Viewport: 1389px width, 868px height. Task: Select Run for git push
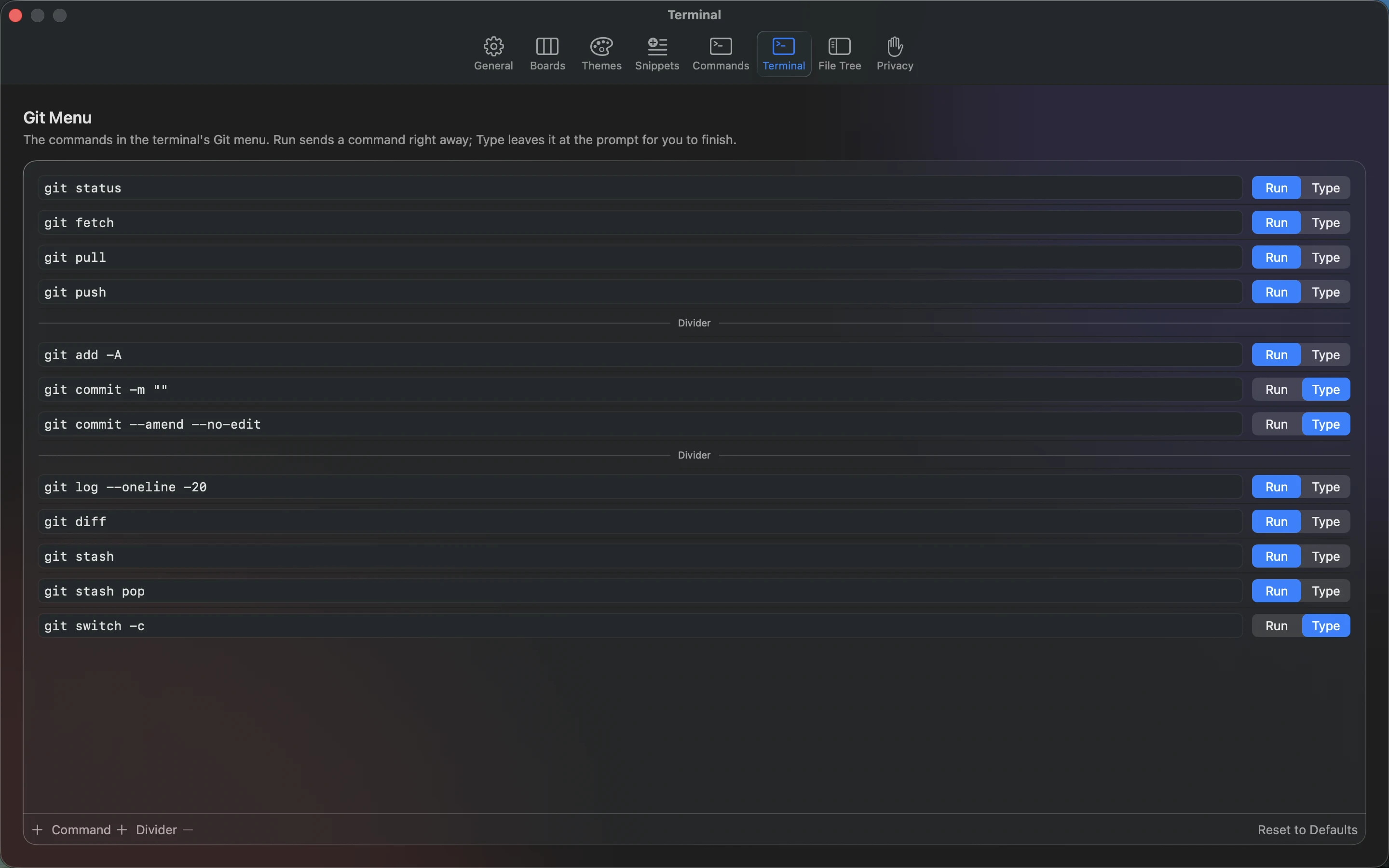pos(1277,292)
